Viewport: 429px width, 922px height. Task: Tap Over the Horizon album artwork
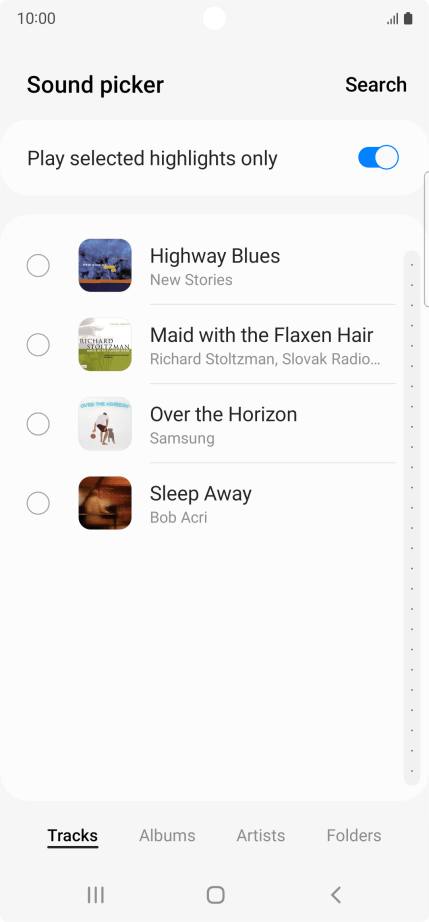[105, 424]
